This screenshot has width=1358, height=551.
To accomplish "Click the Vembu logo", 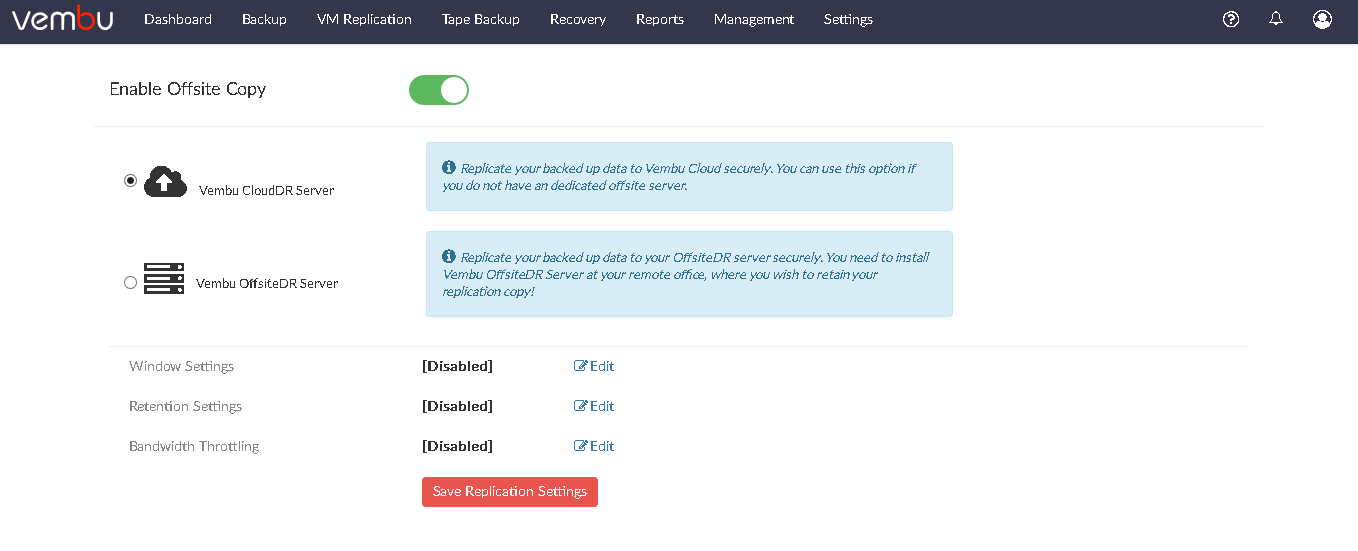I will coord(62,19).
